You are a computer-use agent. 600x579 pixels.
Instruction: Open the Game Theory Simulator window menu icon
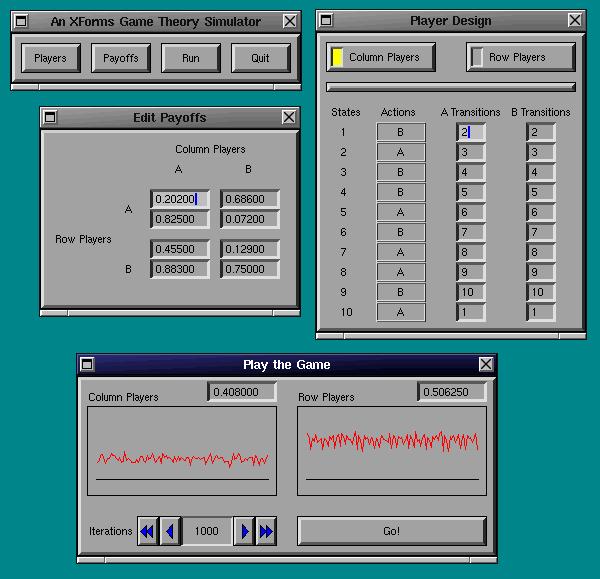tap(21, 21)
